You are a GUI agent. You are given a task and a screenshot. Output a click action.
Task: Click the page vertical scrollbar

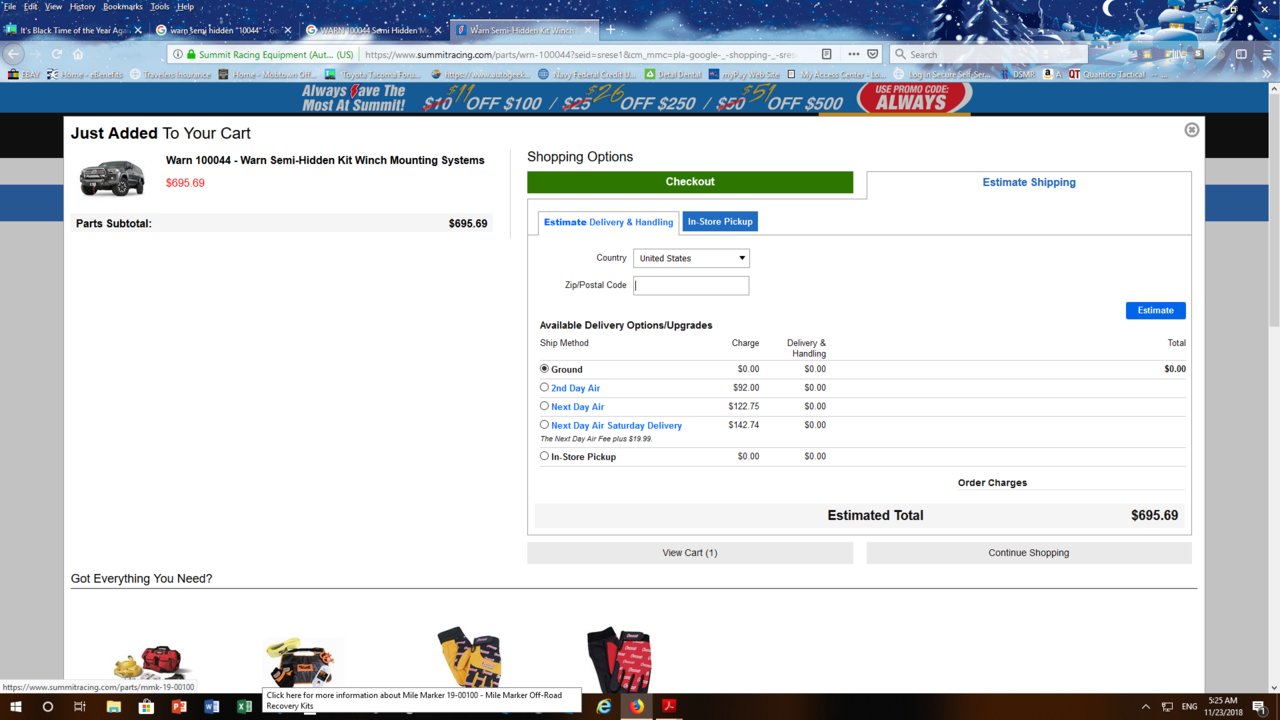pyautogui.click(x=1273, y=390)
